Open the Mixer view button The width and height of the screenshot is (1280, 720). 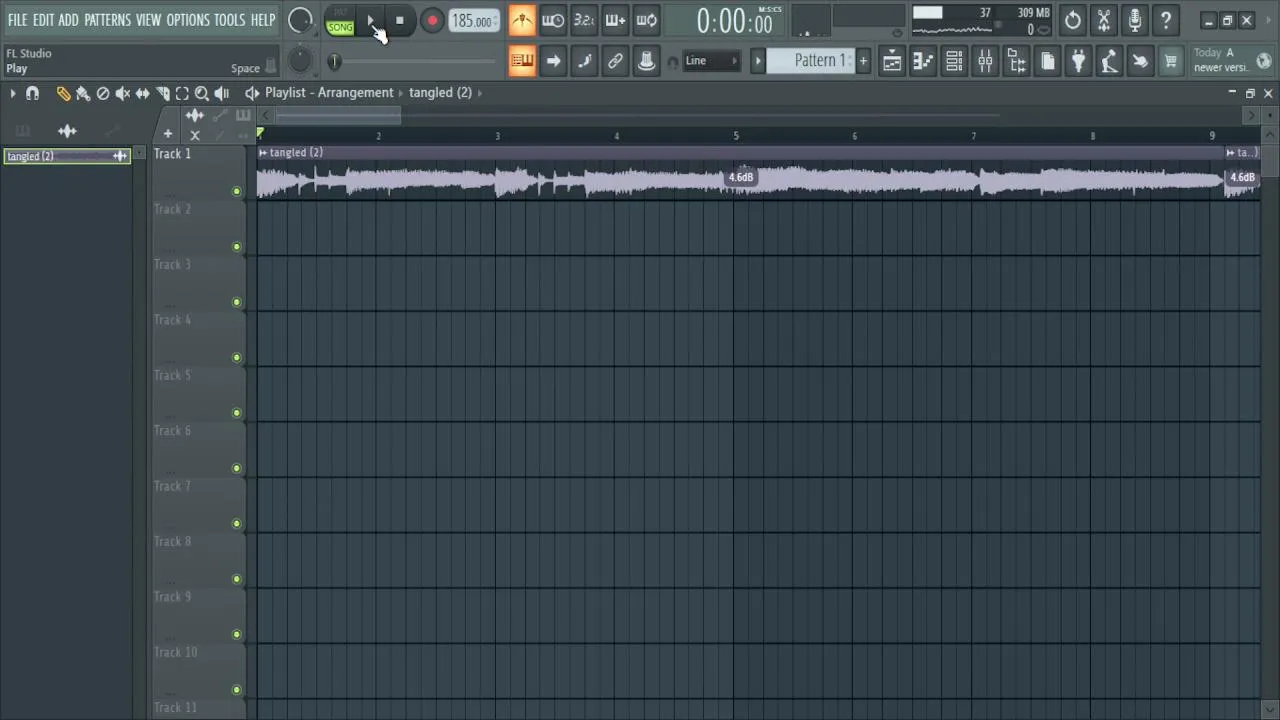pyautogui.click(x=985, y=62)
